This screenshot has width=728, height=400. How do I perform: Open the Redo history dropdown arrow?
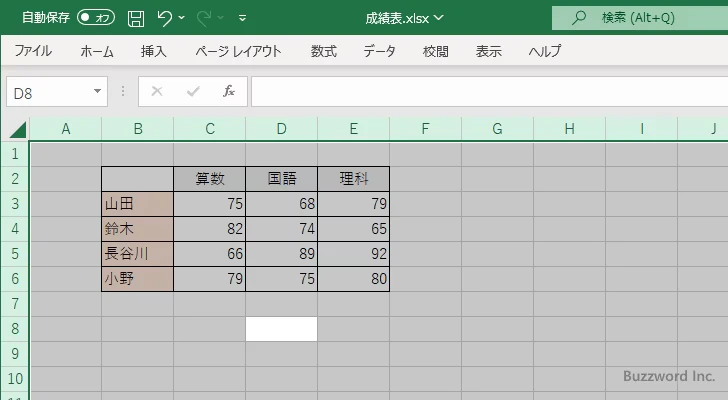pos(221,18)
